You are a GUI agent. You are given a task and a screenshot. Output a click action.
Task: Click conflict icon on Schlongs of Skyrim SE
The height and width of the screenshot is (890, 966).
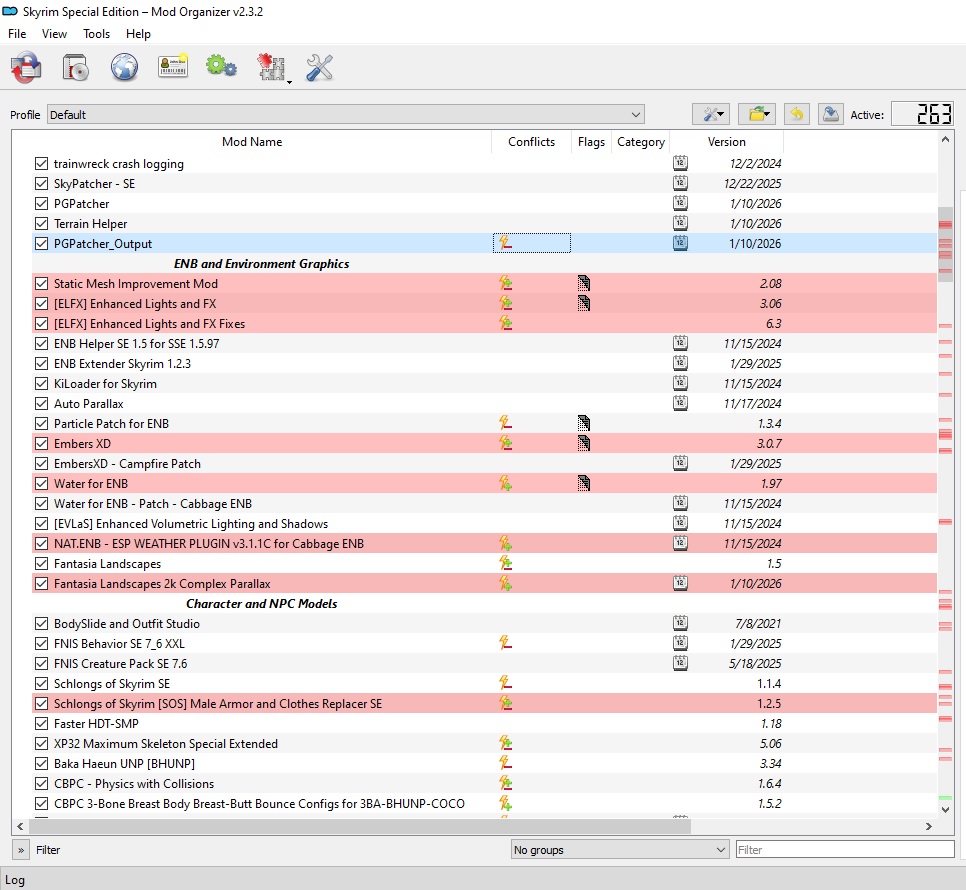click(x=505, y=683)
